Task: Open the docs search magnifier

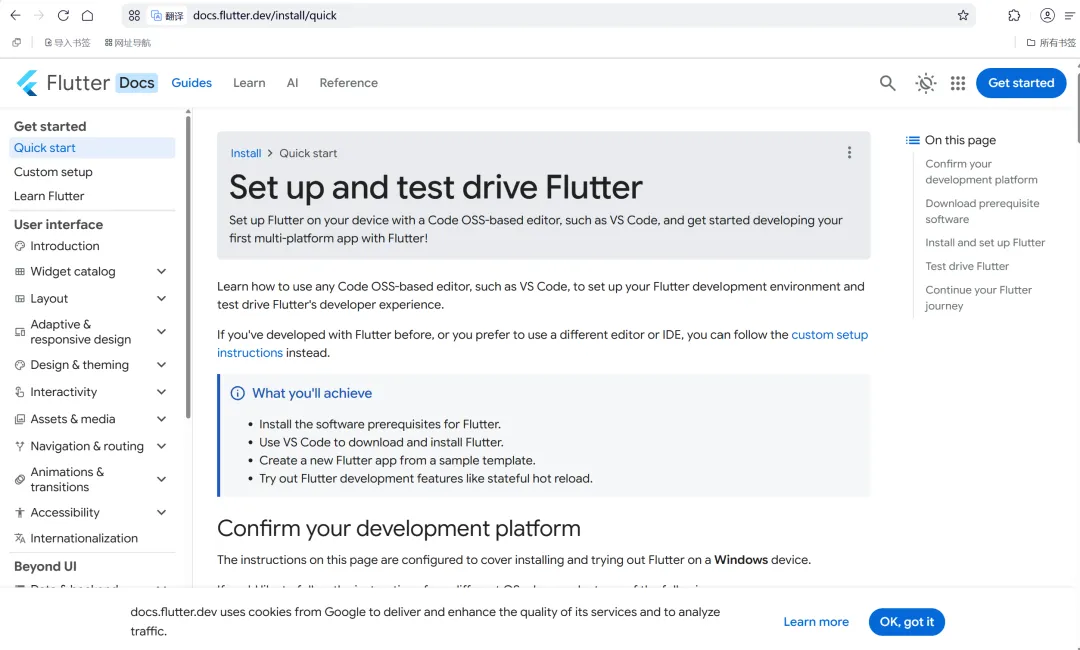Action: (x=888, y=83)
